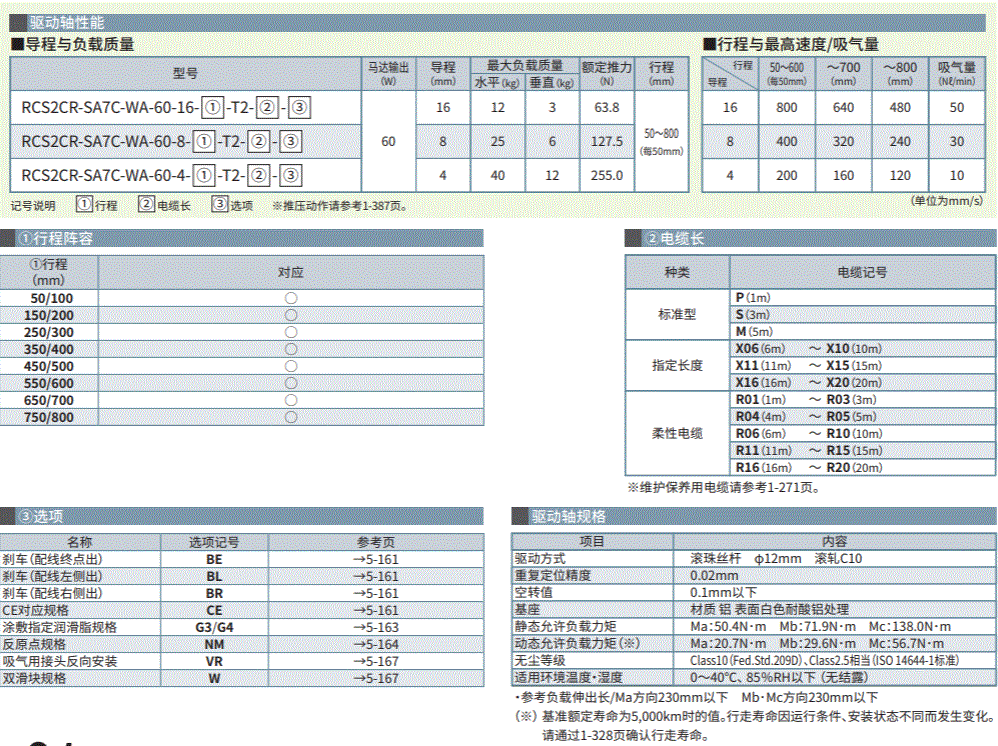
Task: Open reference →5-161 for 刹车(配线终点出)
Action: pos(376,560)
